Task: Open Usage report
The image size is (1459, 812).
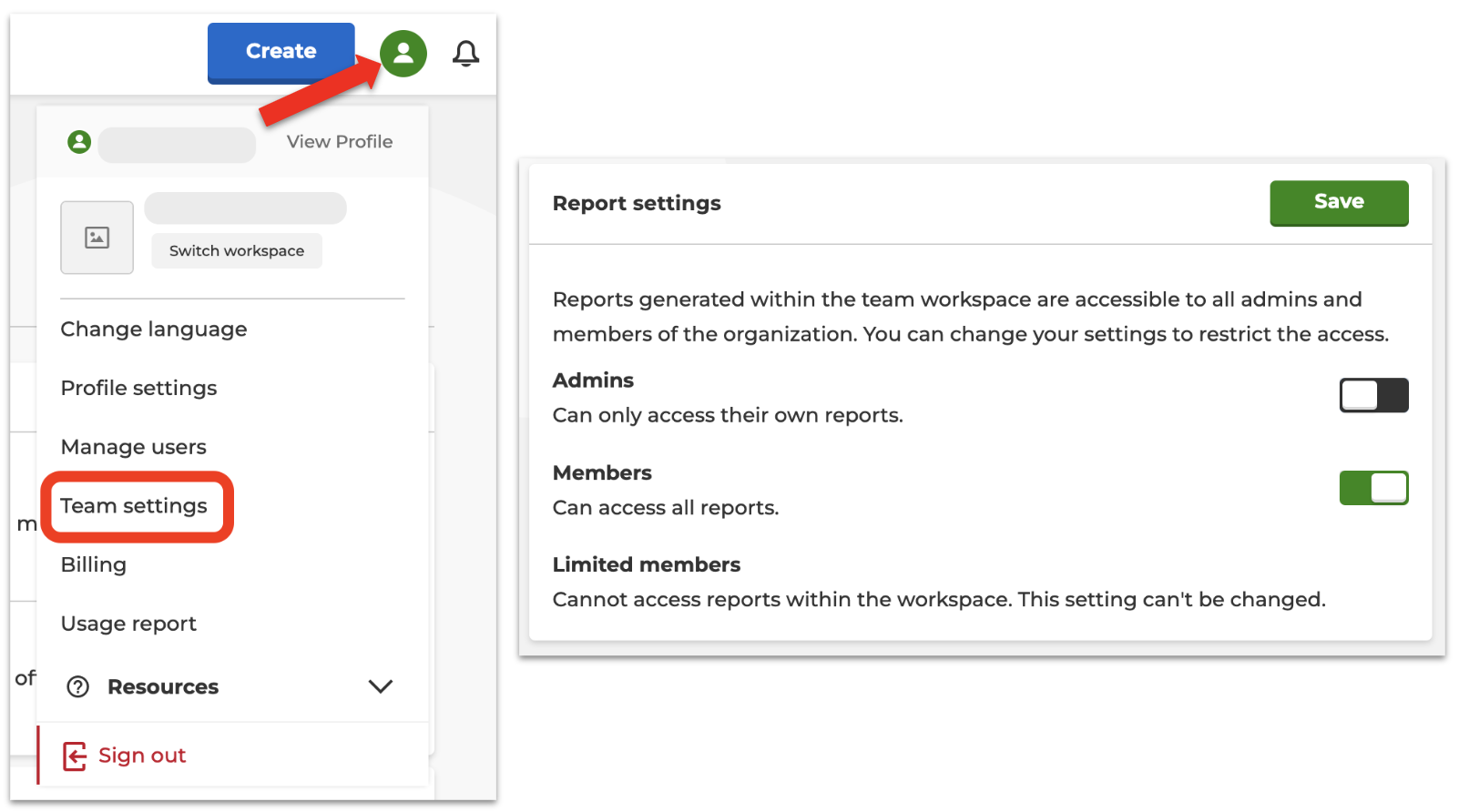Action: tap(128, 624)
